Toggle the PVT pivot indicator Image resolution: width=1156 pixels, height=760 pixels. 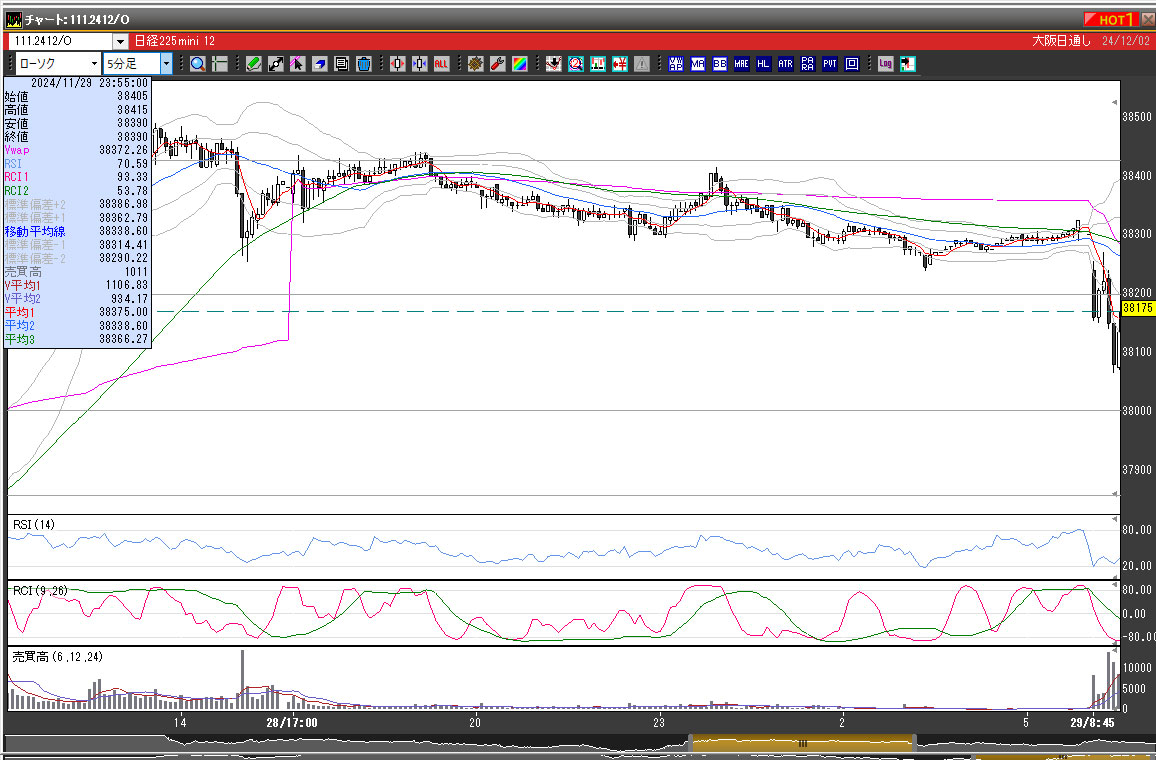click(x=829, y=64)
